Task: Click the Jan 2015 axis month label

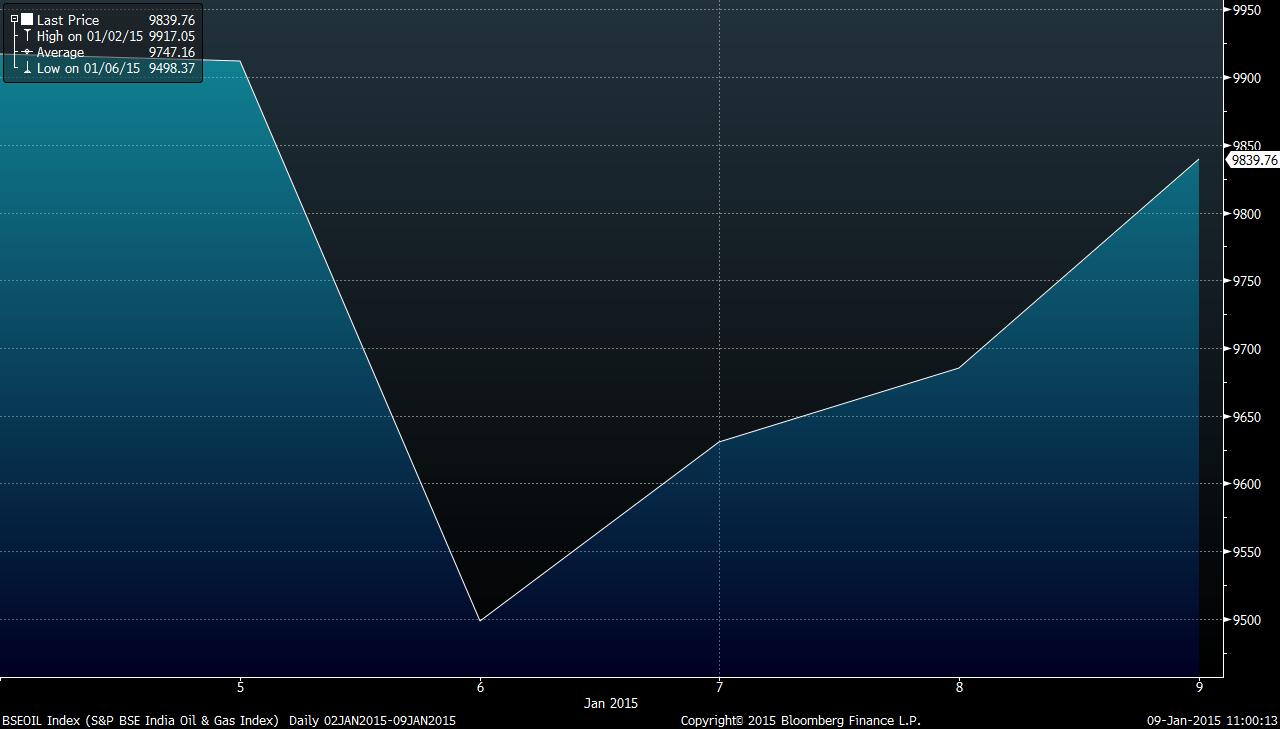Action: (x=610, y=704)
